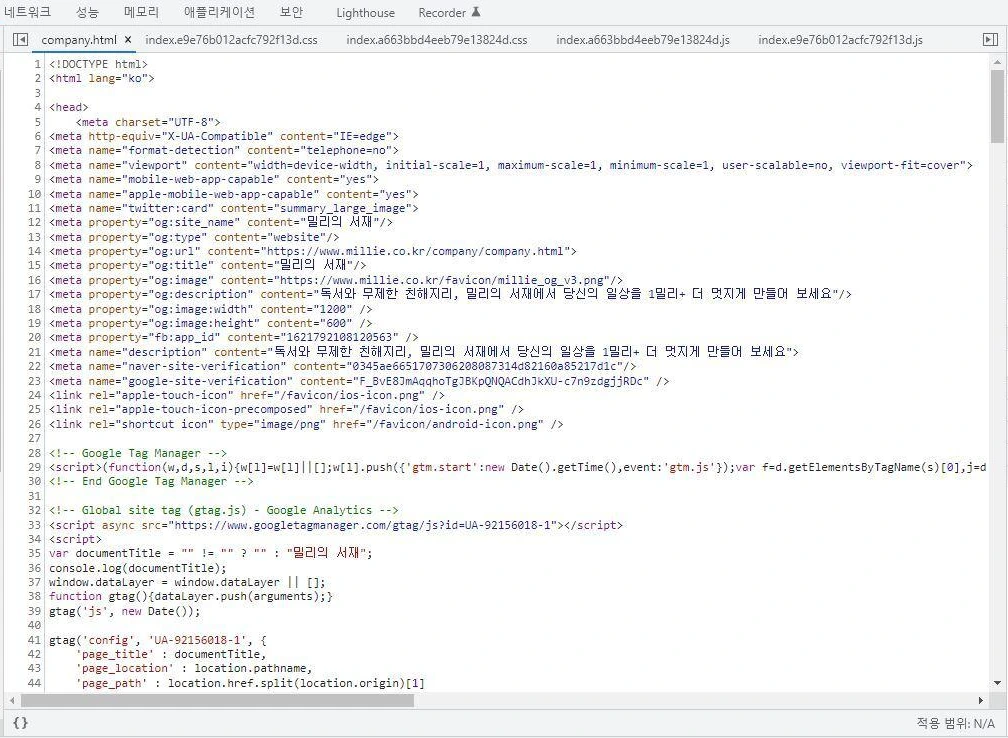Open the 애플리케이션 panel tab
This screenshot has height=738, width=1008.
pyautogui.click(x=219, y=12)
